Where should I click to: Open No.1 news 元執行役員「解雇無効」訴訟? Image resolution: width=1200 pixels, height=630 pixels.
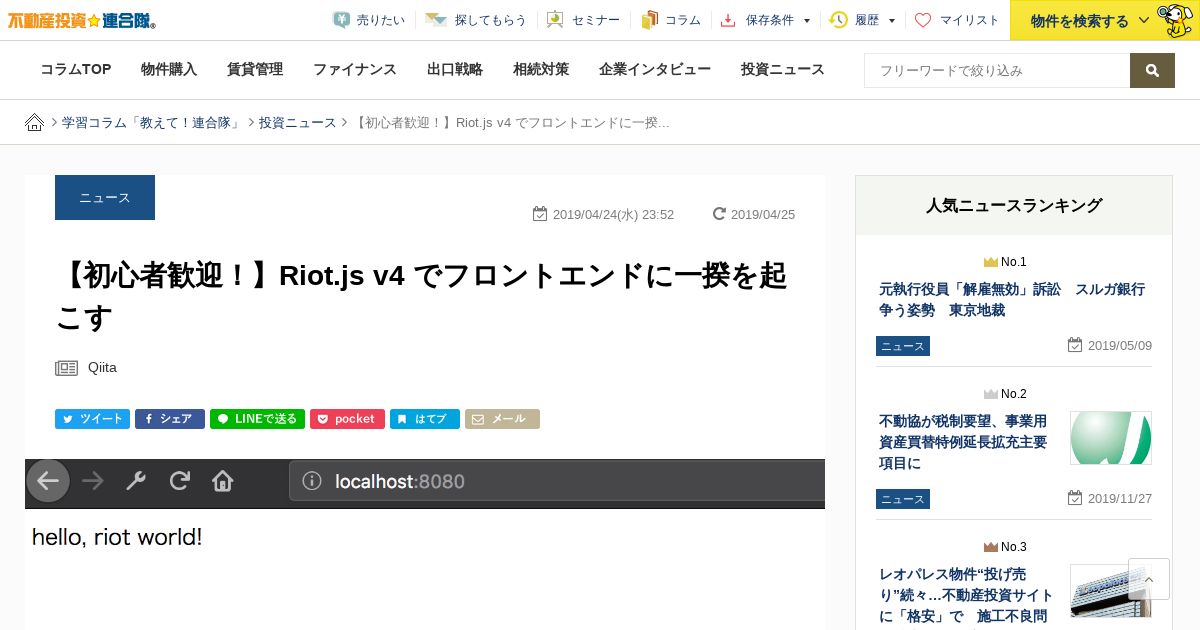click(x=1012, y=300)
